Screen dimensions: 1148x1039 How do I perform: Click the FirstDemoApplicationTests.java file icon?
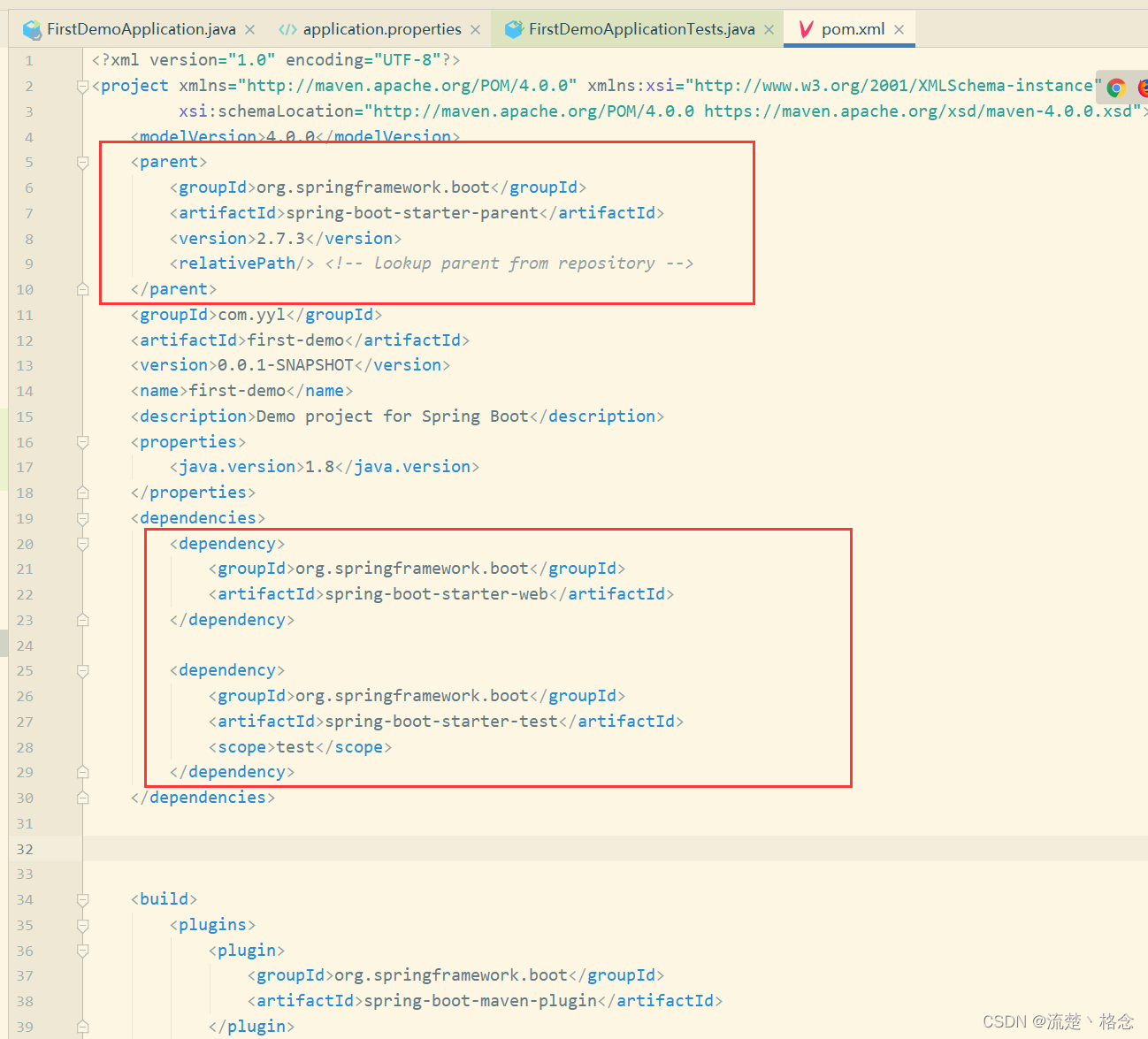tap(514, 30)
